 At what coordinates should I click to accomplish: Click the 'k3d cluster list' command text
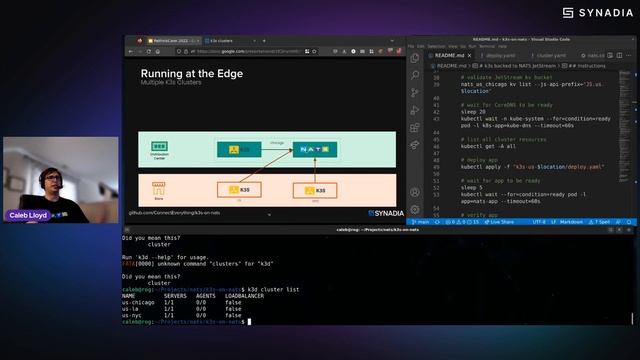pyautogui.click(x=273, y=289)
